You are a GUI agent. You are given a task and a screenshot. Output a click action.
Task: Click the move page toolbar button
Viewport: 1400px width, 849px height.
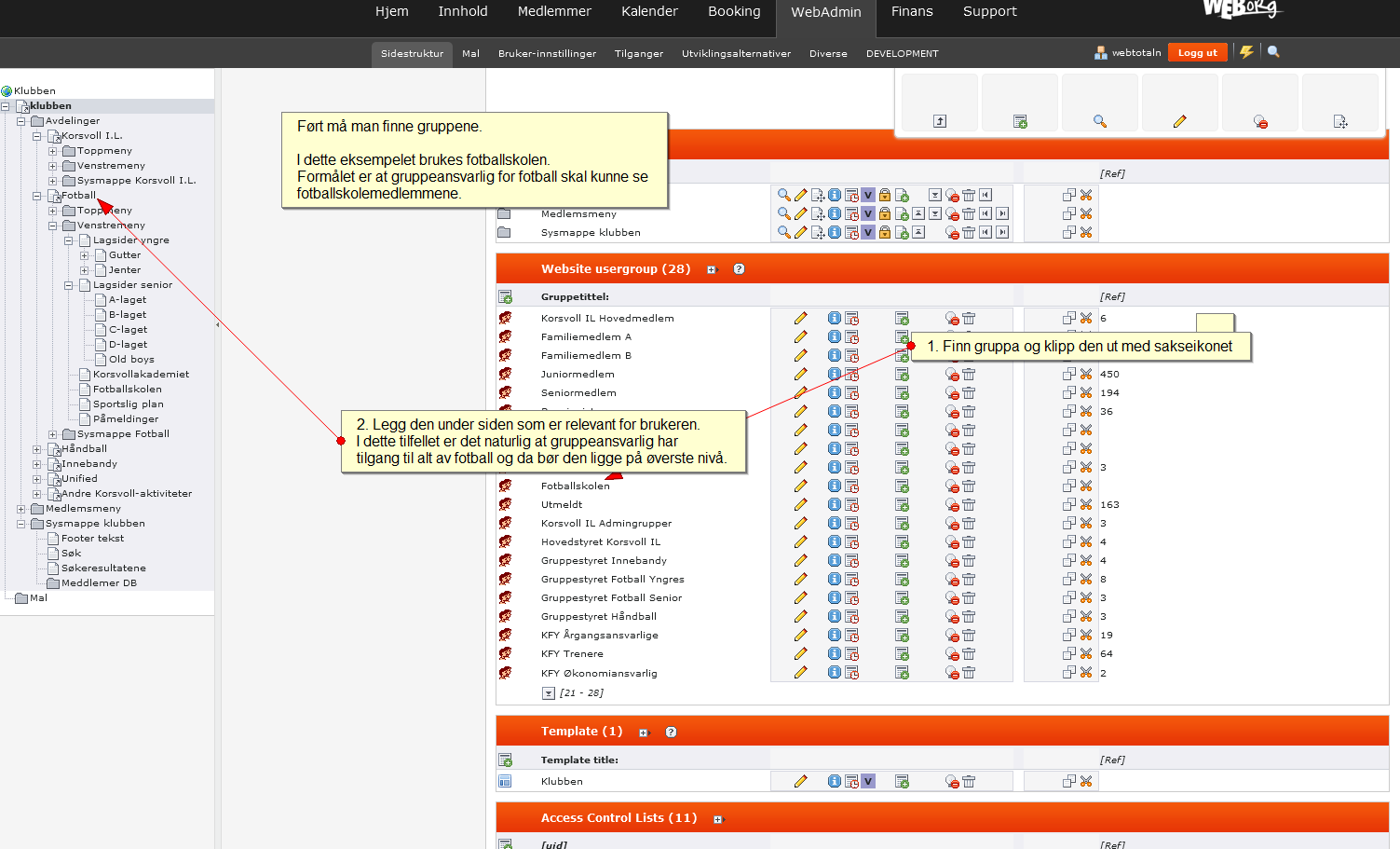[1340, 121]
